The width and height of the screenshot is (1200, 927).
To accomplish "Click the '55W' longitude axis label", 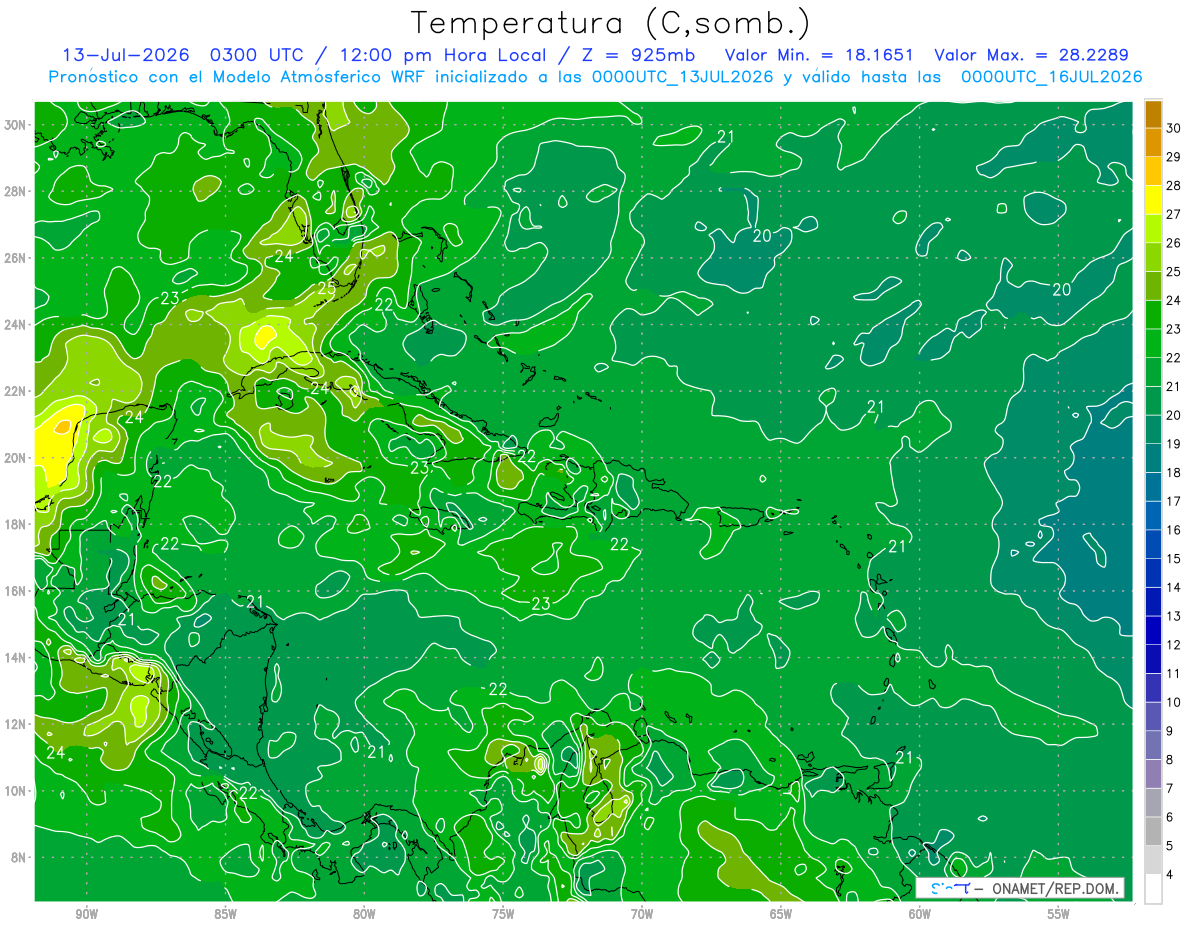I will tap(1059, 915).
